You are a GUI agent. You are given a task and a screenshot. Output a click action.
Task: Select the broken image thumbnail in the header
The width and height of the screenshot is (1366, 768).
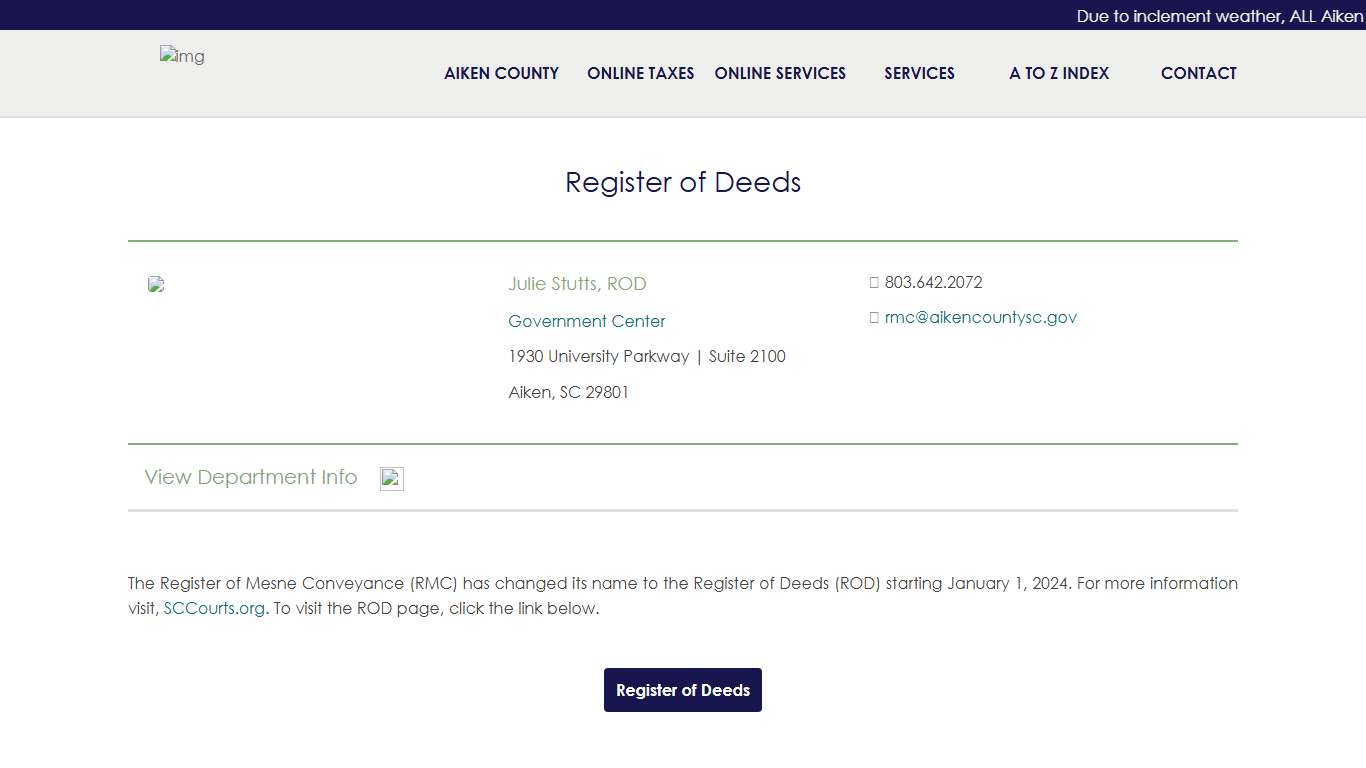[x=182, y=57]
